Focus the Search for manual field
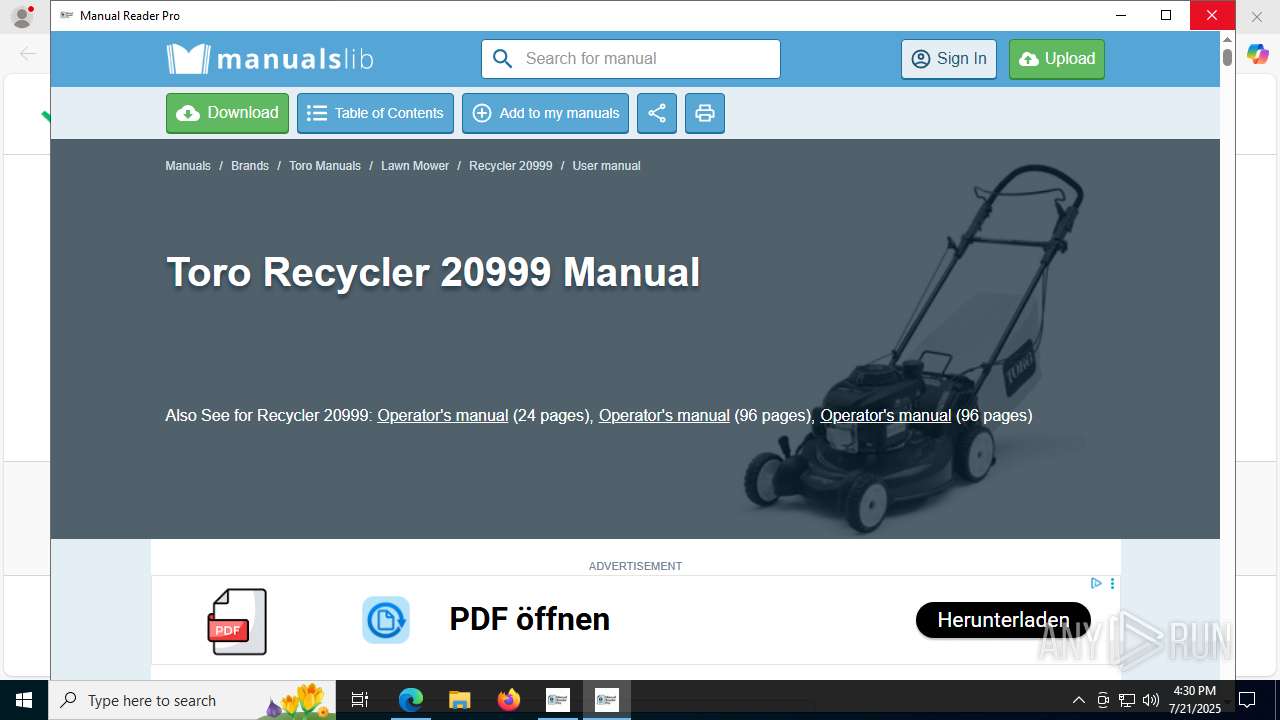Viewport: 1280px width, 720px height. click(631, 59)
